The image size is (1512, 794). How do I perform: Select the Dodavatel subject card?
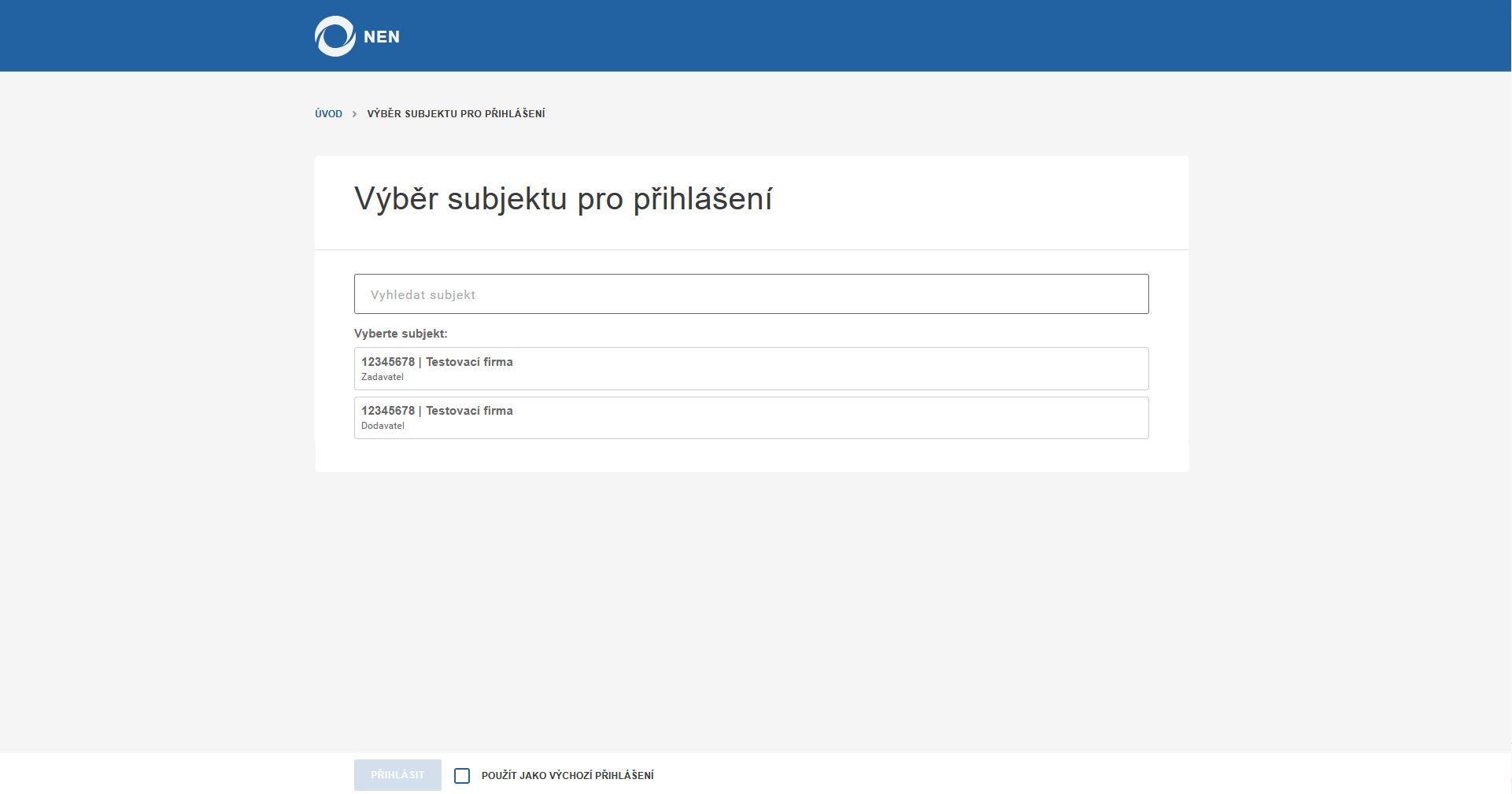(751, 417)
